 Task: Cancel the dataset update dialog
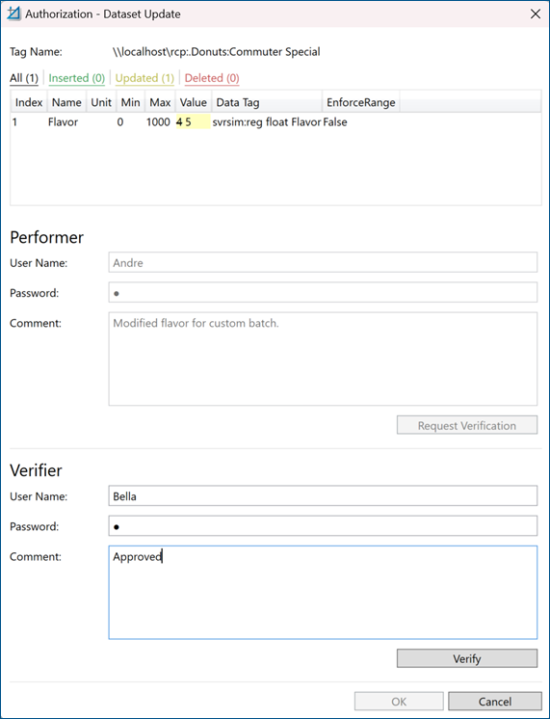point(495,701)
